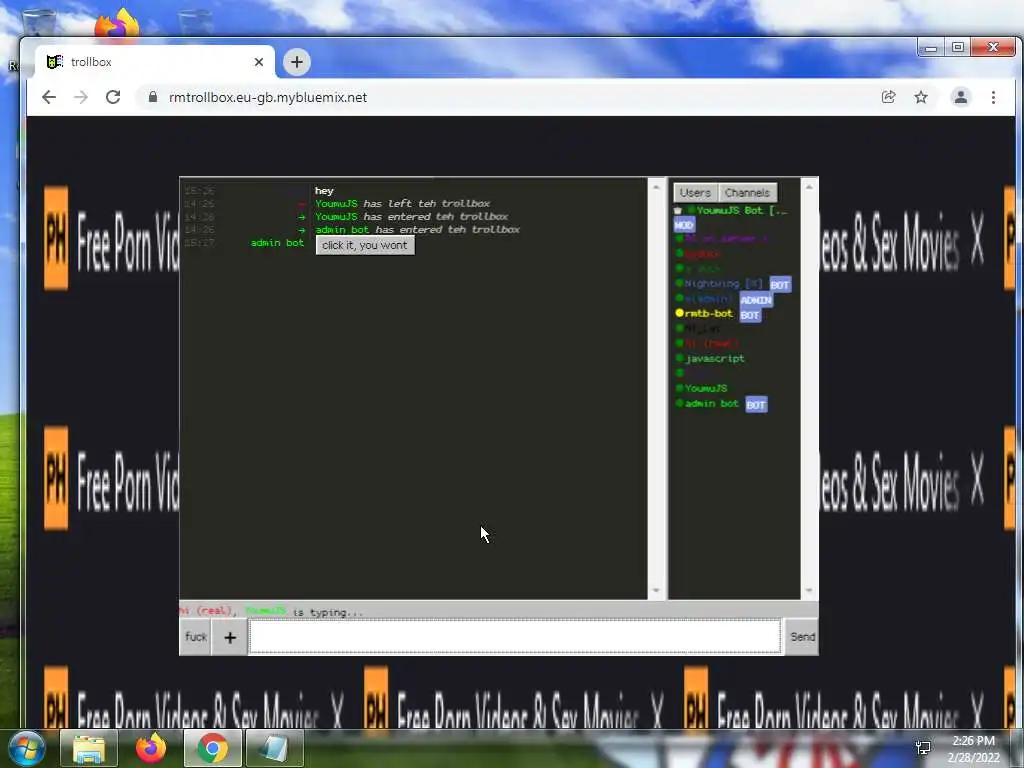Click the 'is typing...' status text

pyautogui.click(x=328, y=613)
